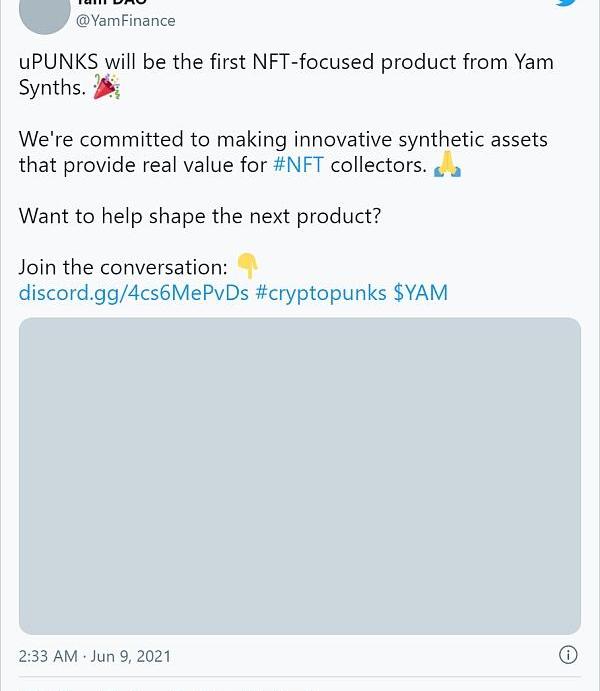The image size is (600, 691).
Task: Click the 2:33 AM · Jun 9, 2021 timestamp
Action: 95,656
